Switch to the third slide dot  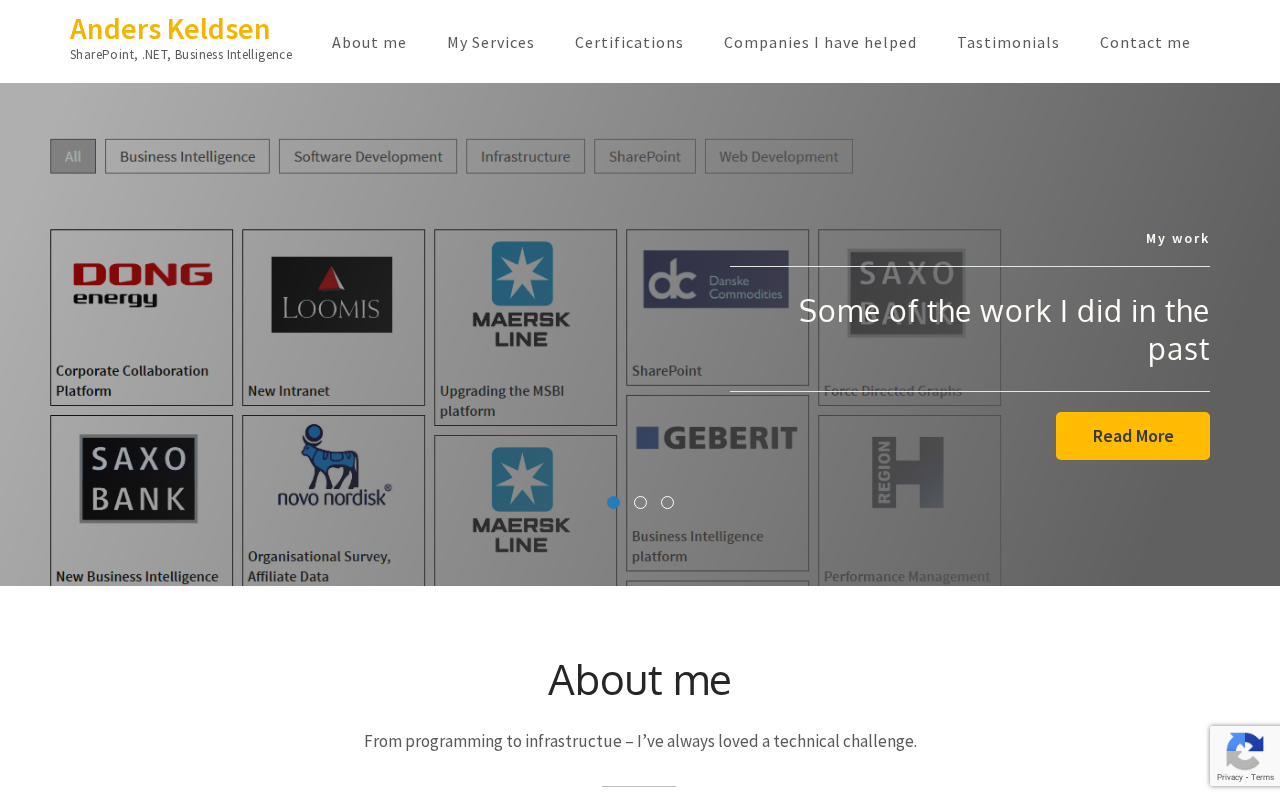[x=667, y=502]
